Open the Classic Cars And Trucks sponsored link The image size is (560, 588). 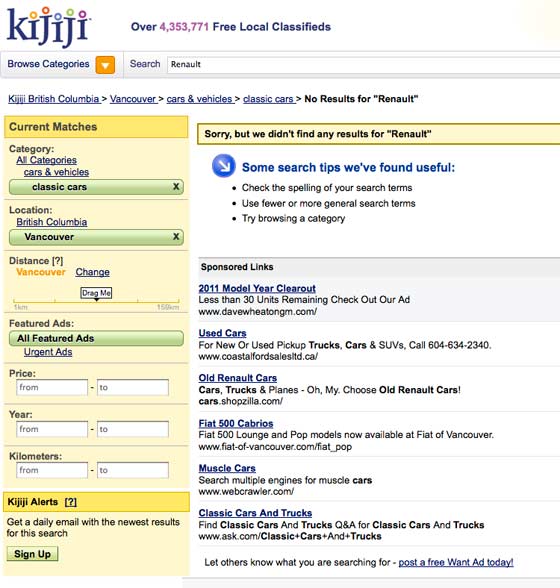point(255,513)
